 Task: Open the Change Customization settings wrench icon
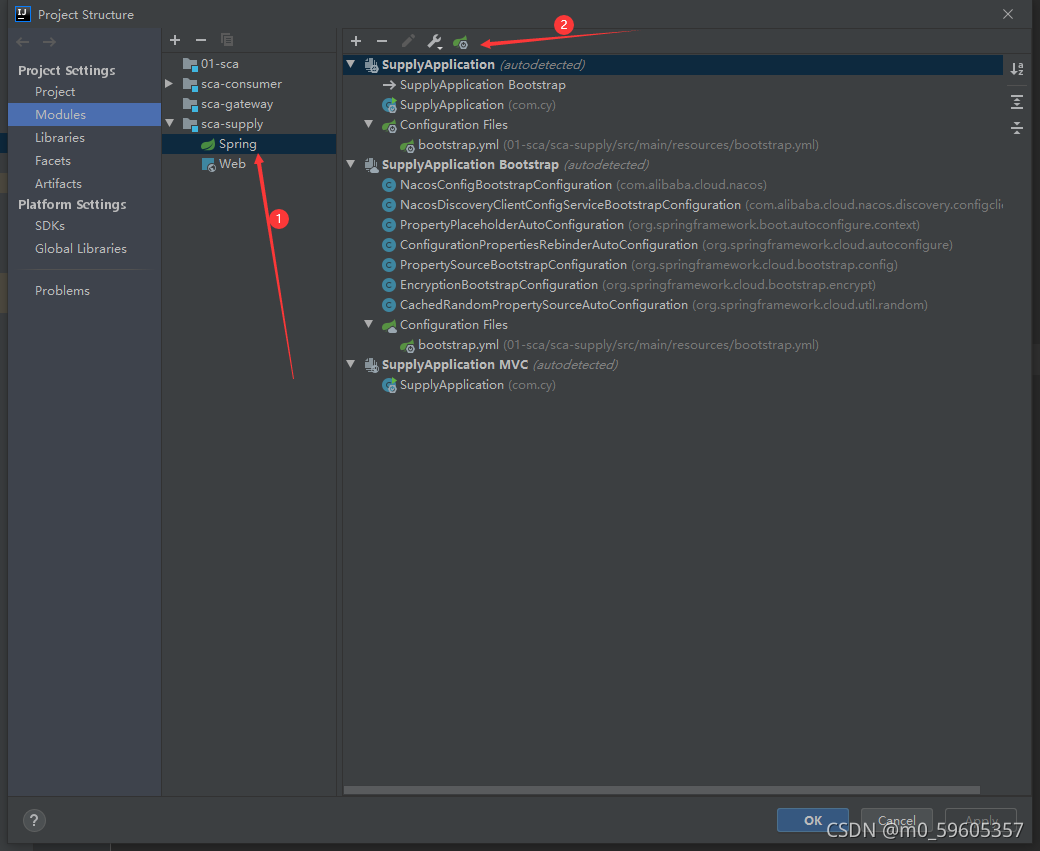point(435,41)
